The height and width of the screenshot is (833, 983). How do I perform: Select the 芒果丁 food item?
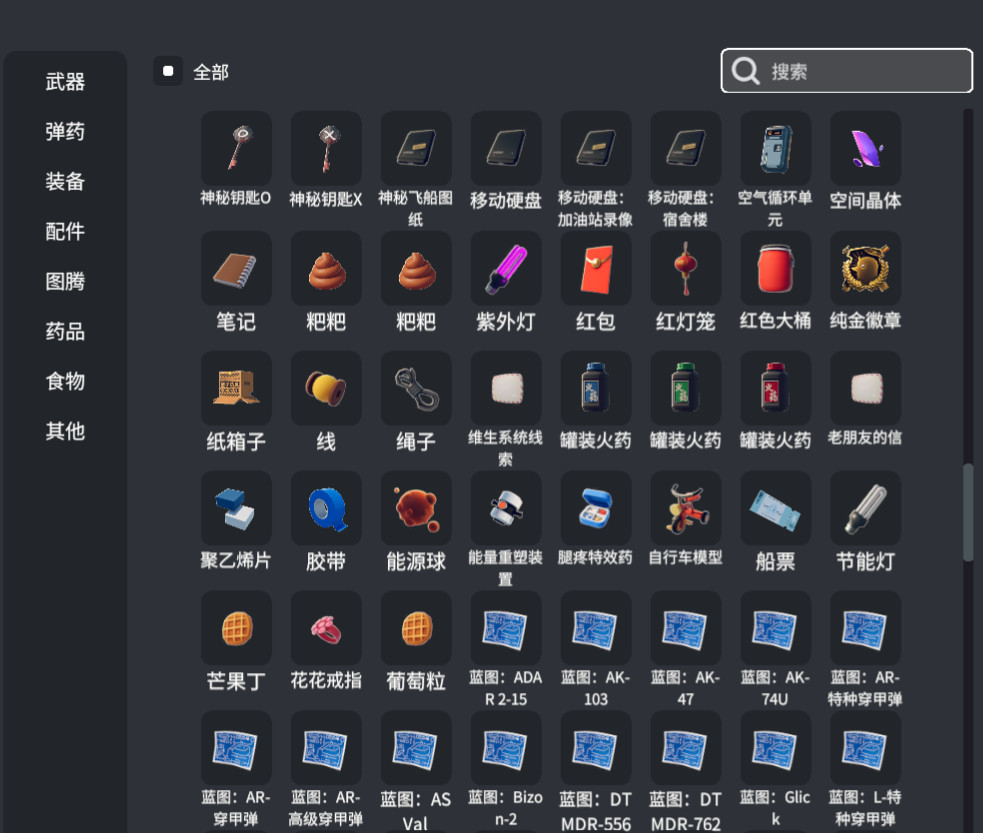coord(236,627)
